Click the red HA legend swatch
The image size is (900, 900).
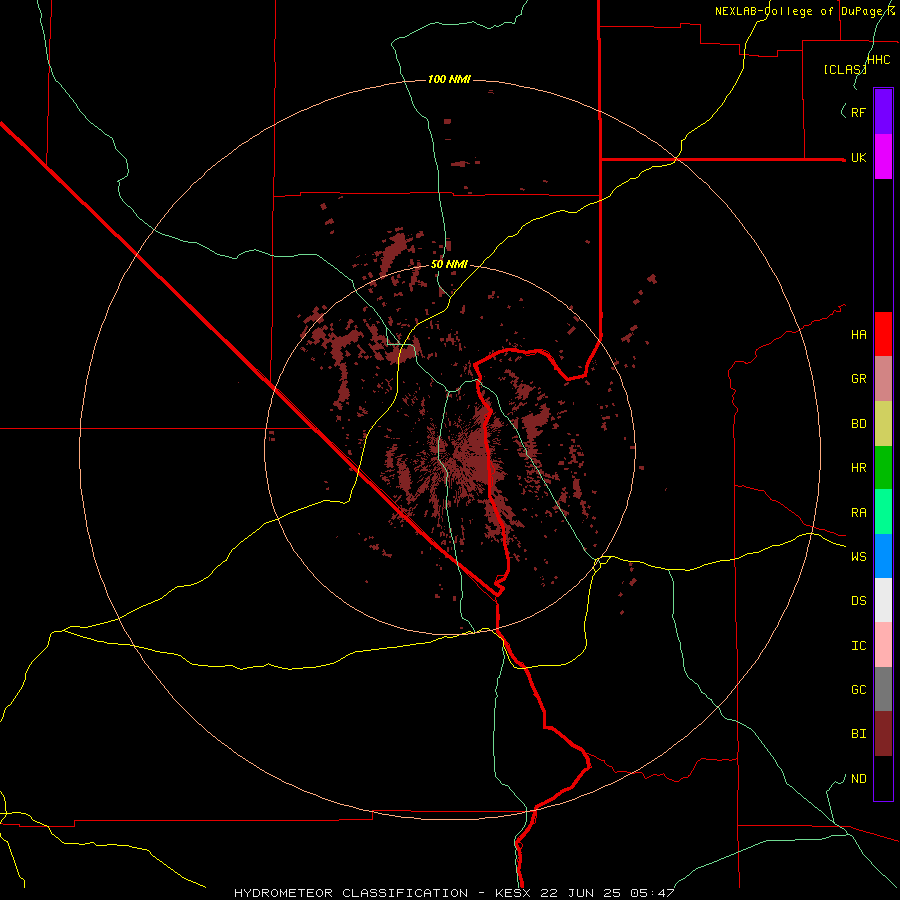point(883,334)
